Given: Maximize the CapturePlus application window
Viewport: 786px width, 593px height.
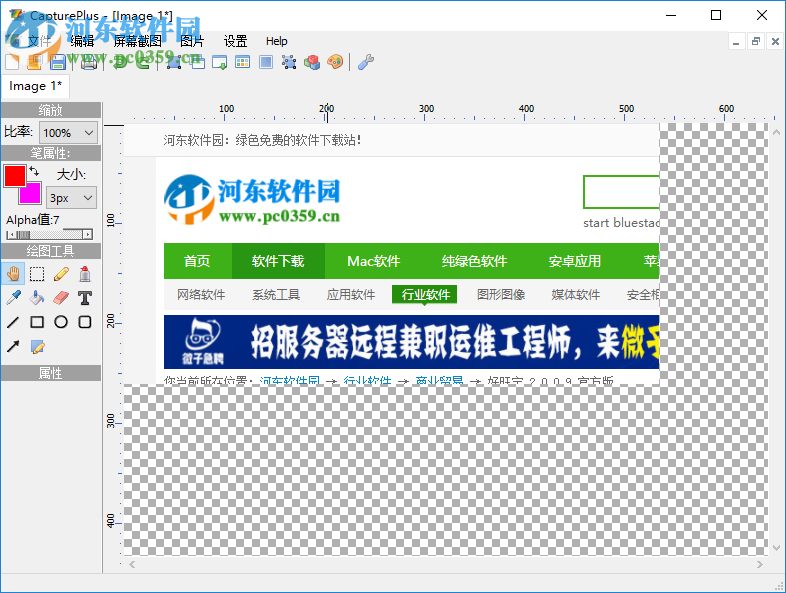Looking at the screenshot, I should (716, 15).
